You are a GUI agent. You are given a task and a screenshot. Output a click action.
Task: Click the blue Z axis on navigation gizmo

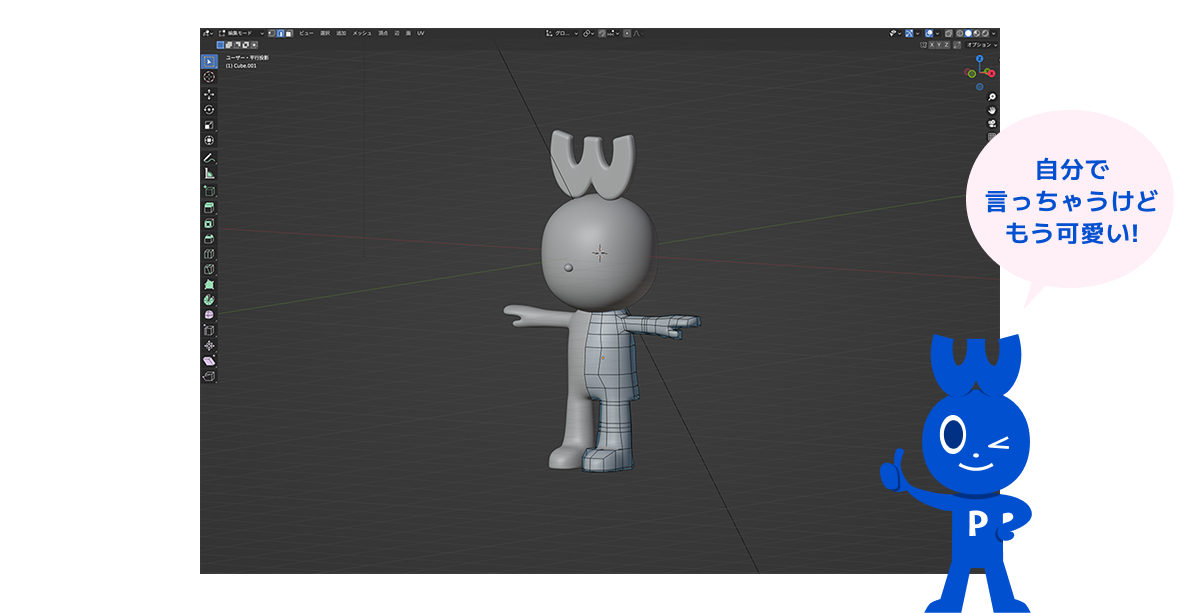(980, 59)
